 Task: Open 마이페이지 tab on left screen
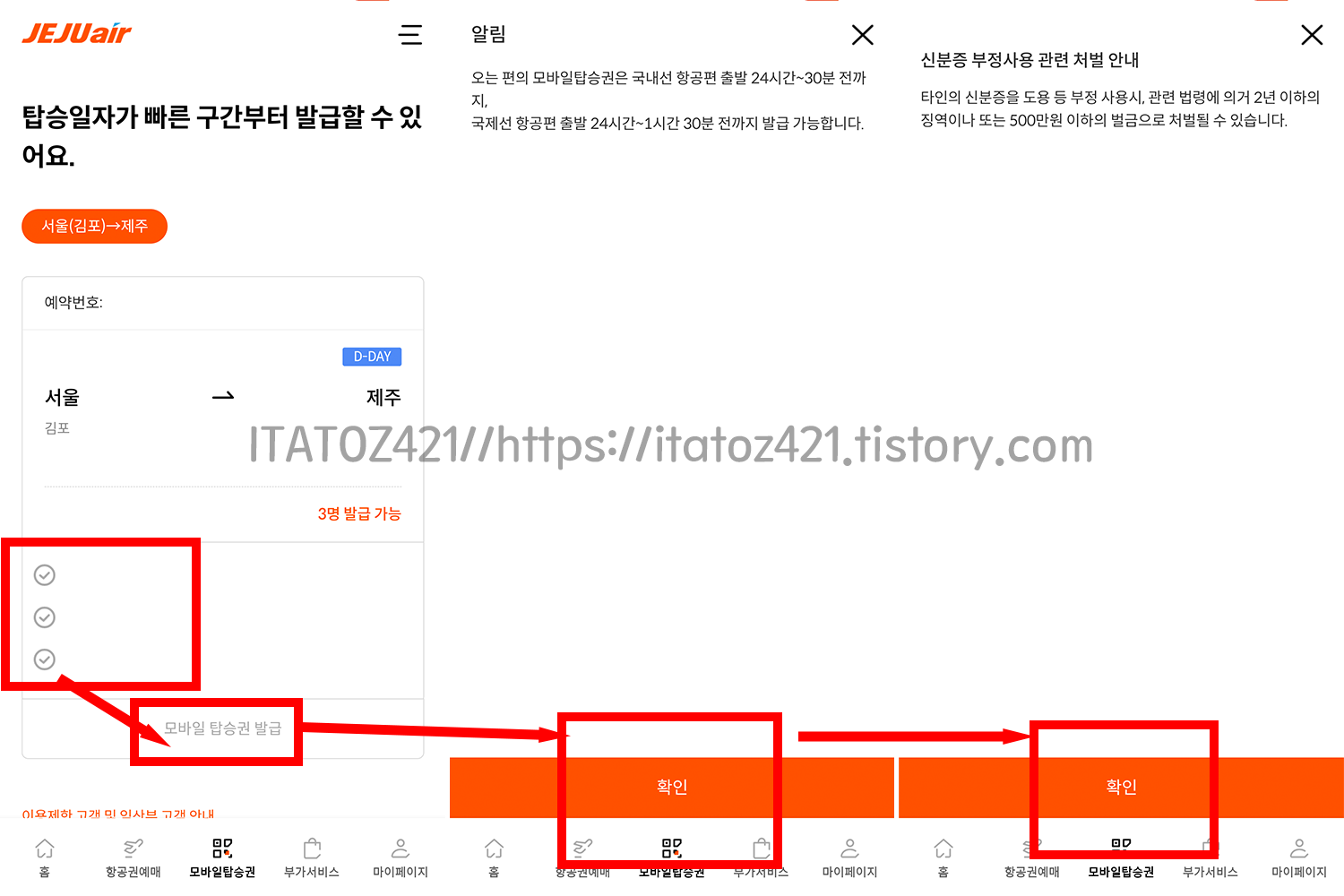click(x=401, y=857)
